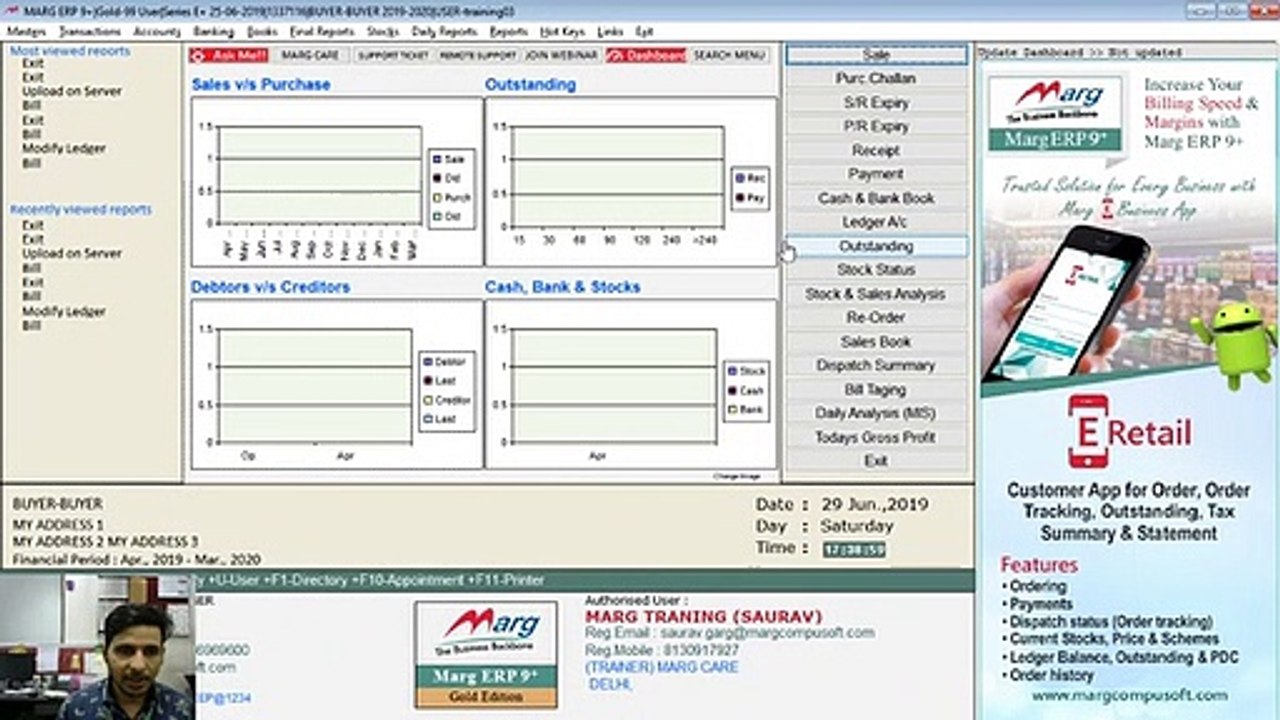Click the Debtor legend color swatch
This screenshot has width=1280, height=720.
pos(428,362)
